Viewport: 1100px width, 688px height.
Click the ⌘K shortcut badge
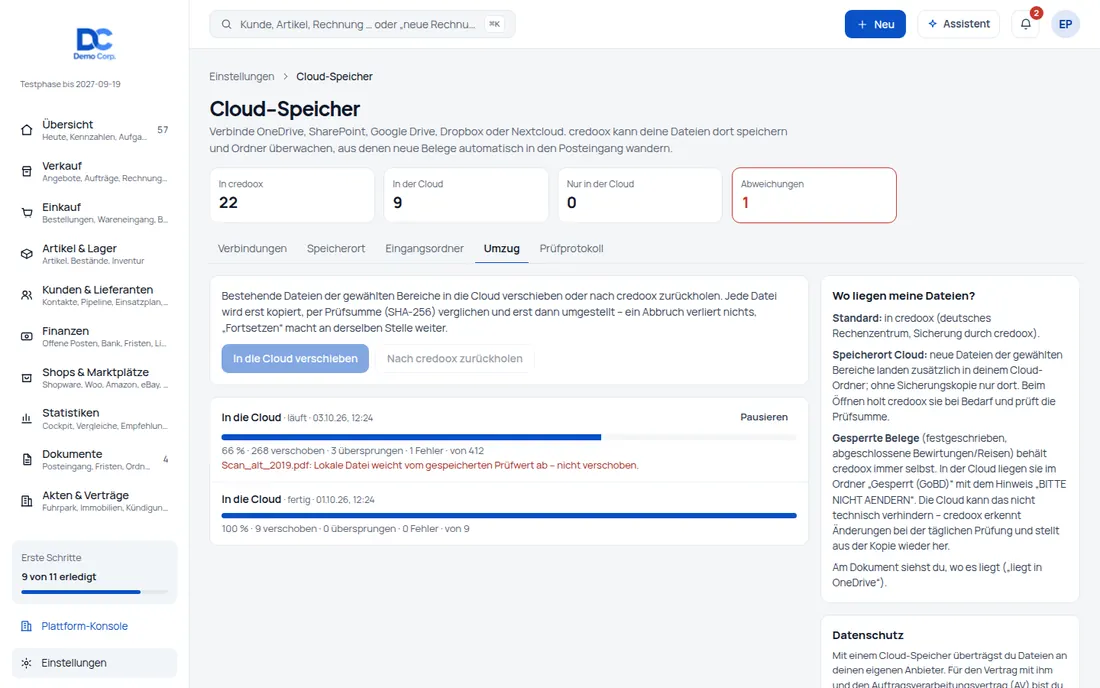pyautogui.click(x=495, y=24)
